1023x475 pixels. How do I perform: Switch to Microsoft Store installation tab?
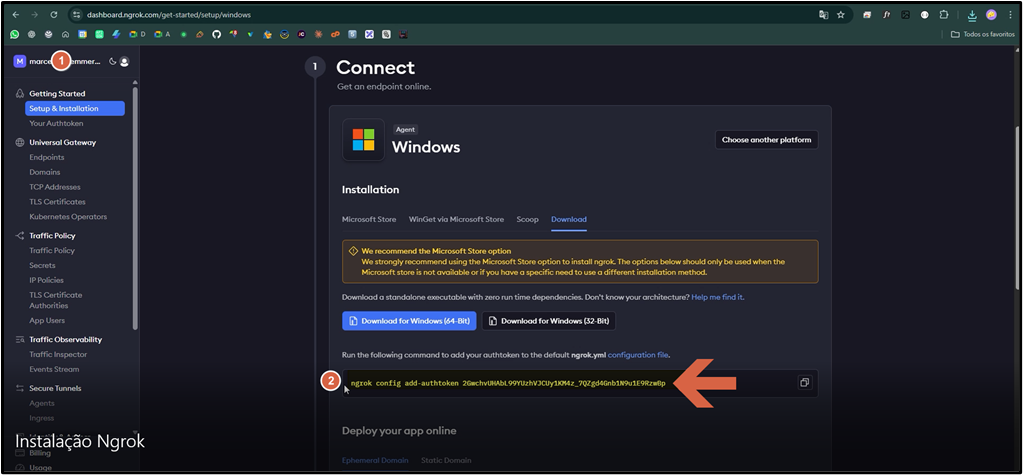tap(369, 219)
